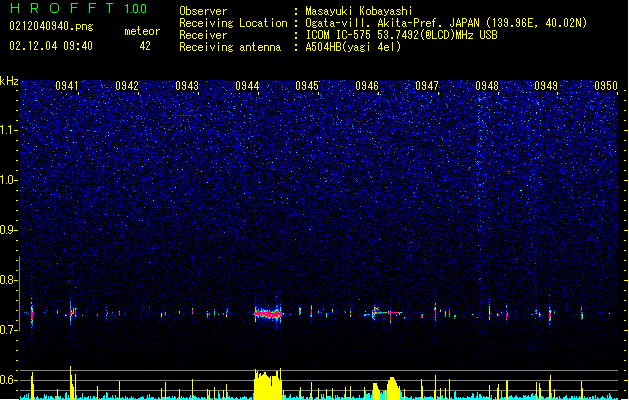This screenshot has width=629, height=400.
Task: Click the 0945 time marker
Action: pyautogui.click(x=307, y=86)
